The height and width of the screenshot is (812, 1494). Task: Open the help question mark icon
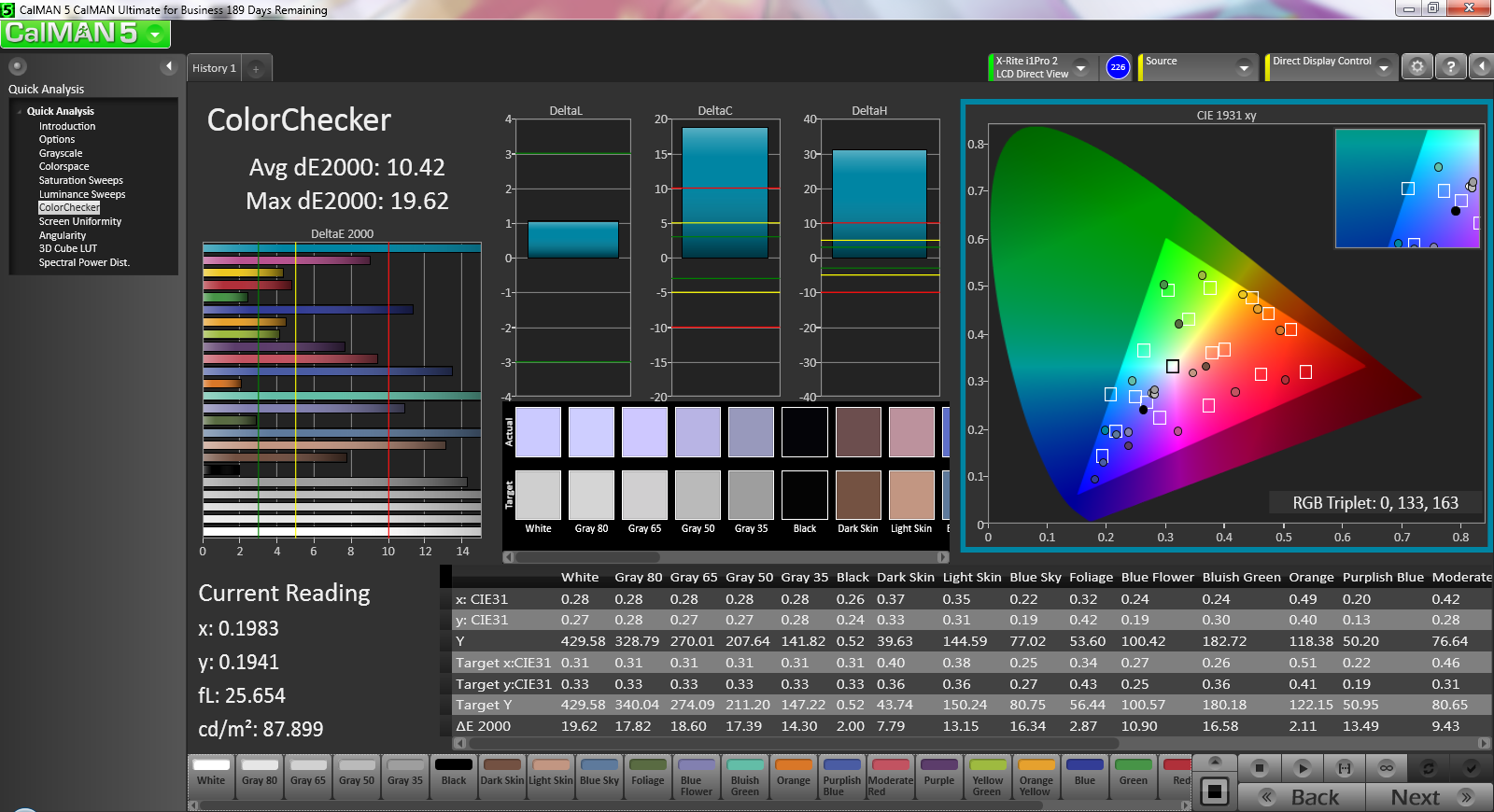click(1450, 67)
